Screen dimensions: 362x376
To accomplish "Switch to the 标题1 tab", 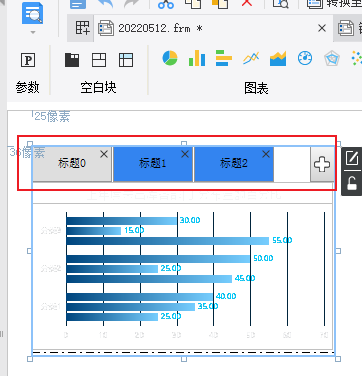I will 153,164.
